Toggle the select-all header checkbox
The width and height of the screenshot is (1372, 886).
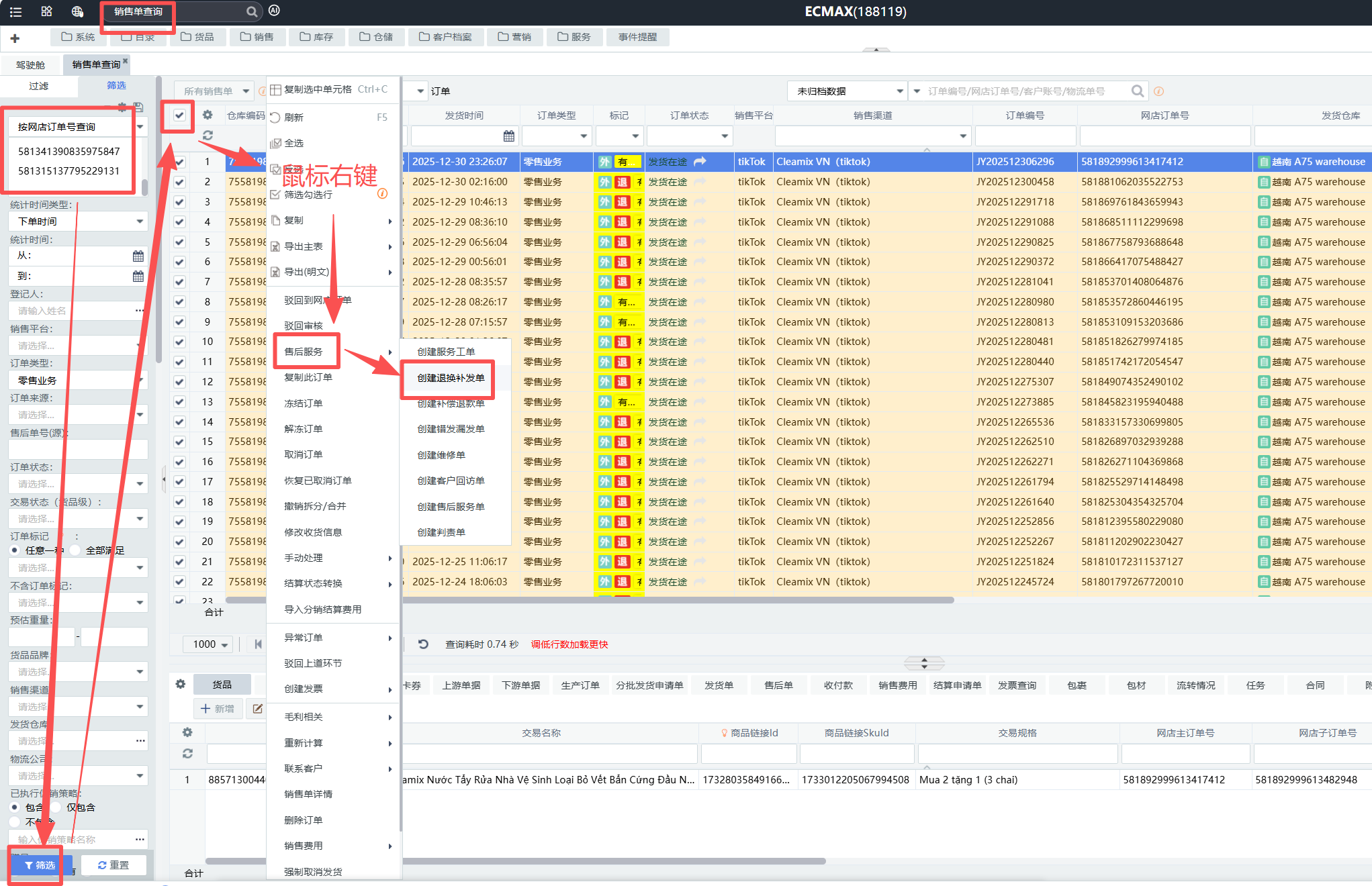[179, 115]
